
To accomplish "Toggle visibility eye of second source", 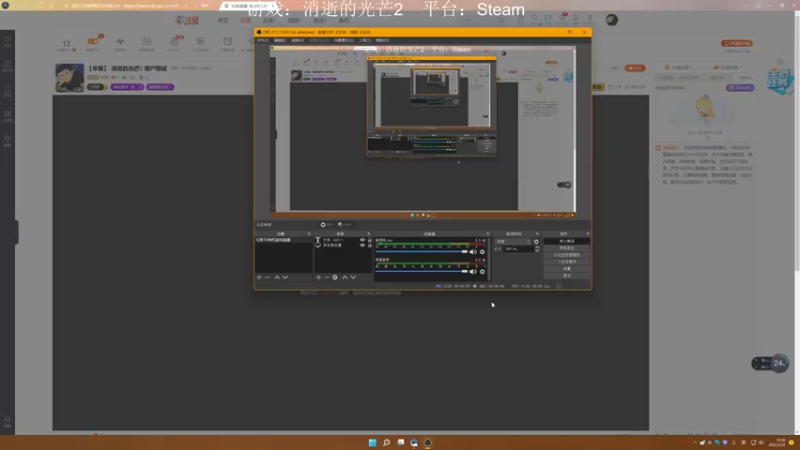I will click(362, 245).
